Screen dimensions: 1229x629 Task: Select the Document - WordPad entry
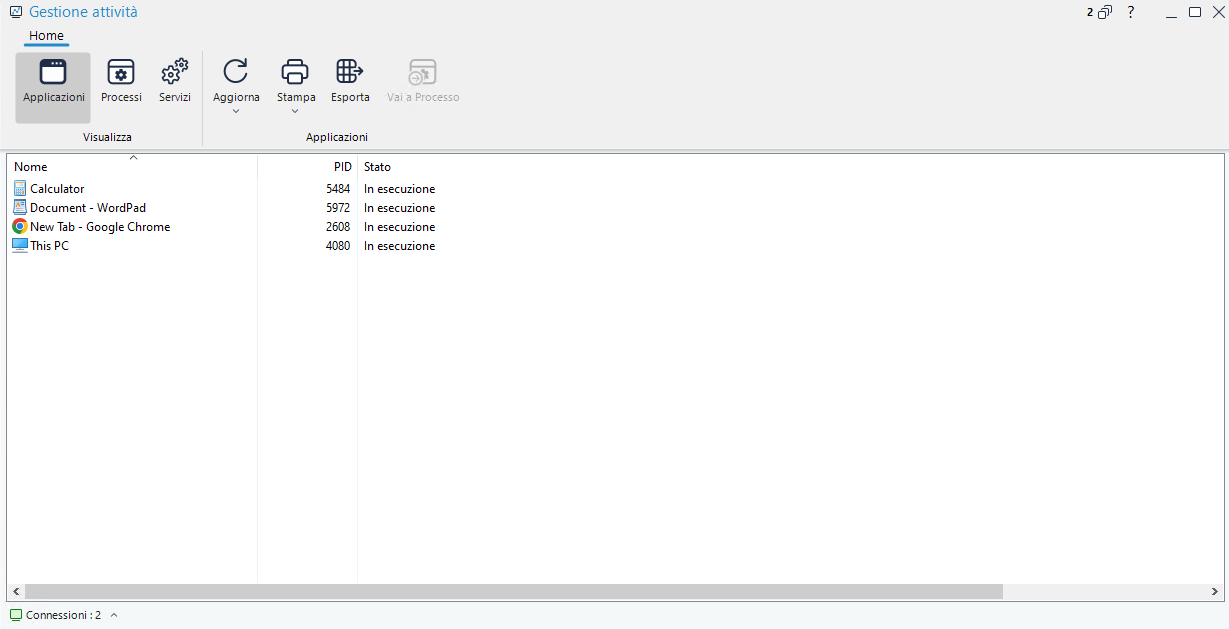click(x=88, y=208)
